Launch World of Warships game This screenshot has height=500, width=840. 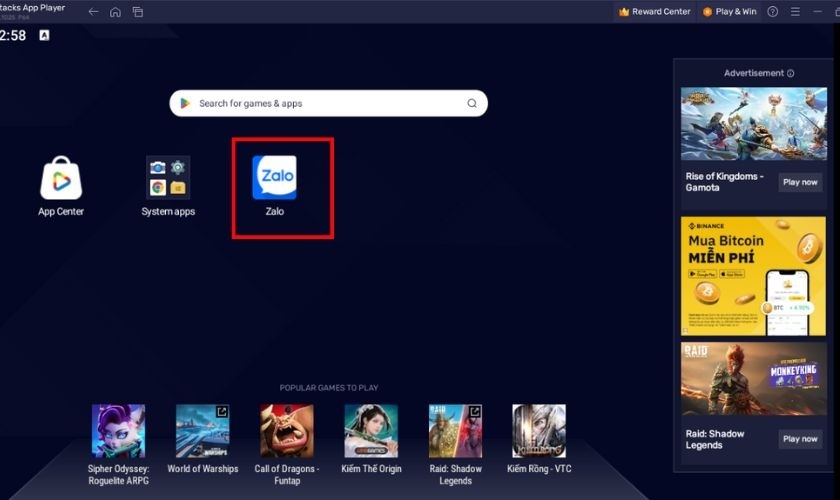(202, 431)
